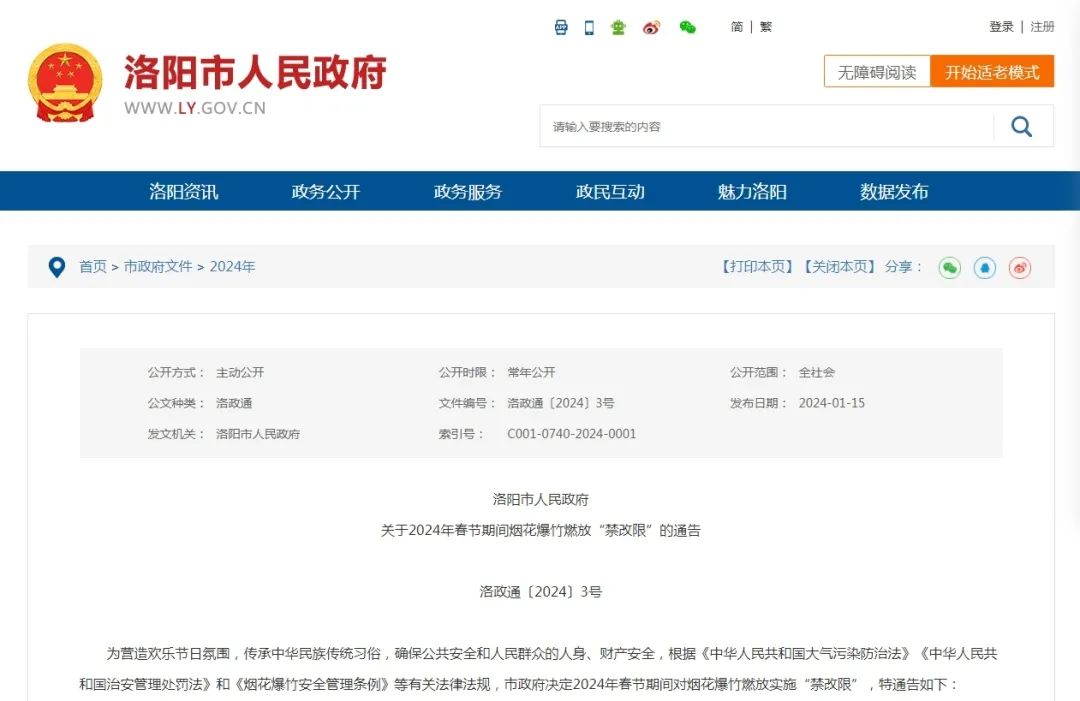The height and width of the screenshot is (701, 1080).
Task: Click the APP download icon in header
Action: point(561,27)
